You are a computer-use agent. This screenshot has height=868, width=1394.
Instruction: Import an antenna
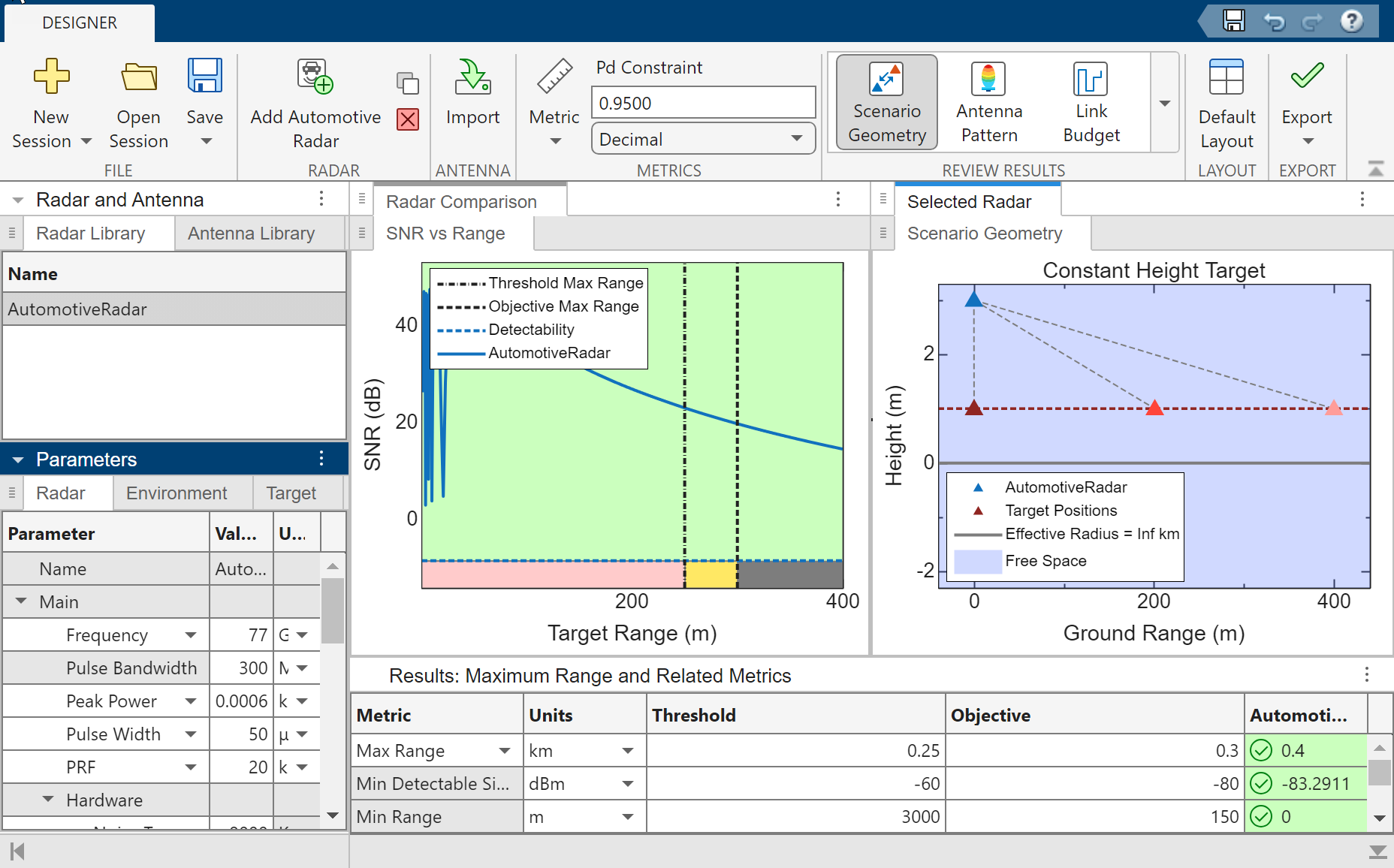pyautogui.click(x=472, y=103)
